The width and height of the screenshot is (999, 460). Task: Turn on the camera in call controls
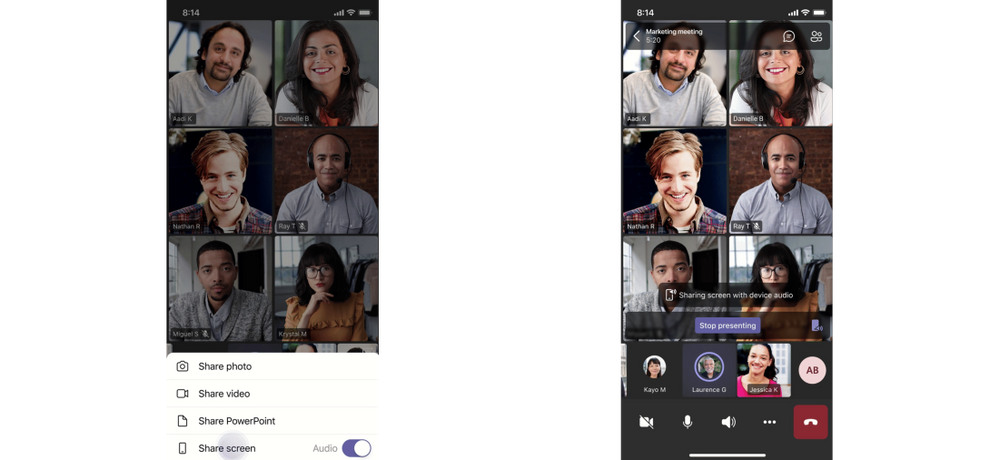646,422
